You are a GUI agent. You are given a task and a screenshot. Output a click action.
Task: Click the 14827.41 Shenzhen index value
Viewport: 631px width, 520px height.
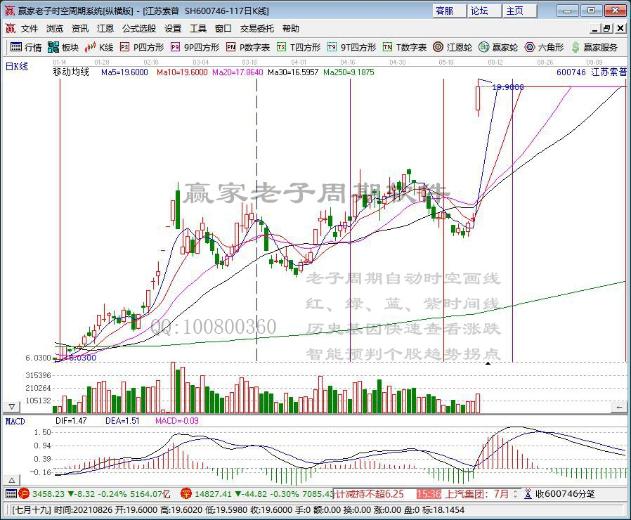[x=213, y=493]
